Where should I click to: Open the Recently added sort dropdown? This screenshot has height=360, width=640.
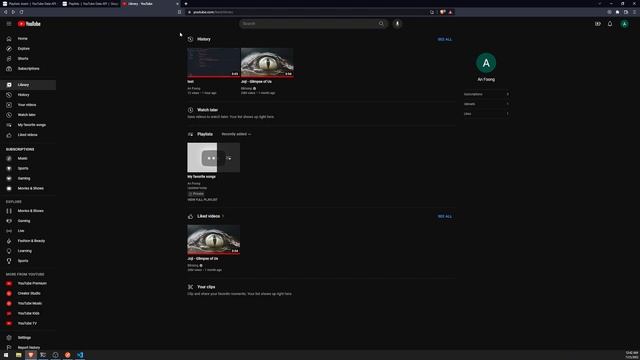236,134
